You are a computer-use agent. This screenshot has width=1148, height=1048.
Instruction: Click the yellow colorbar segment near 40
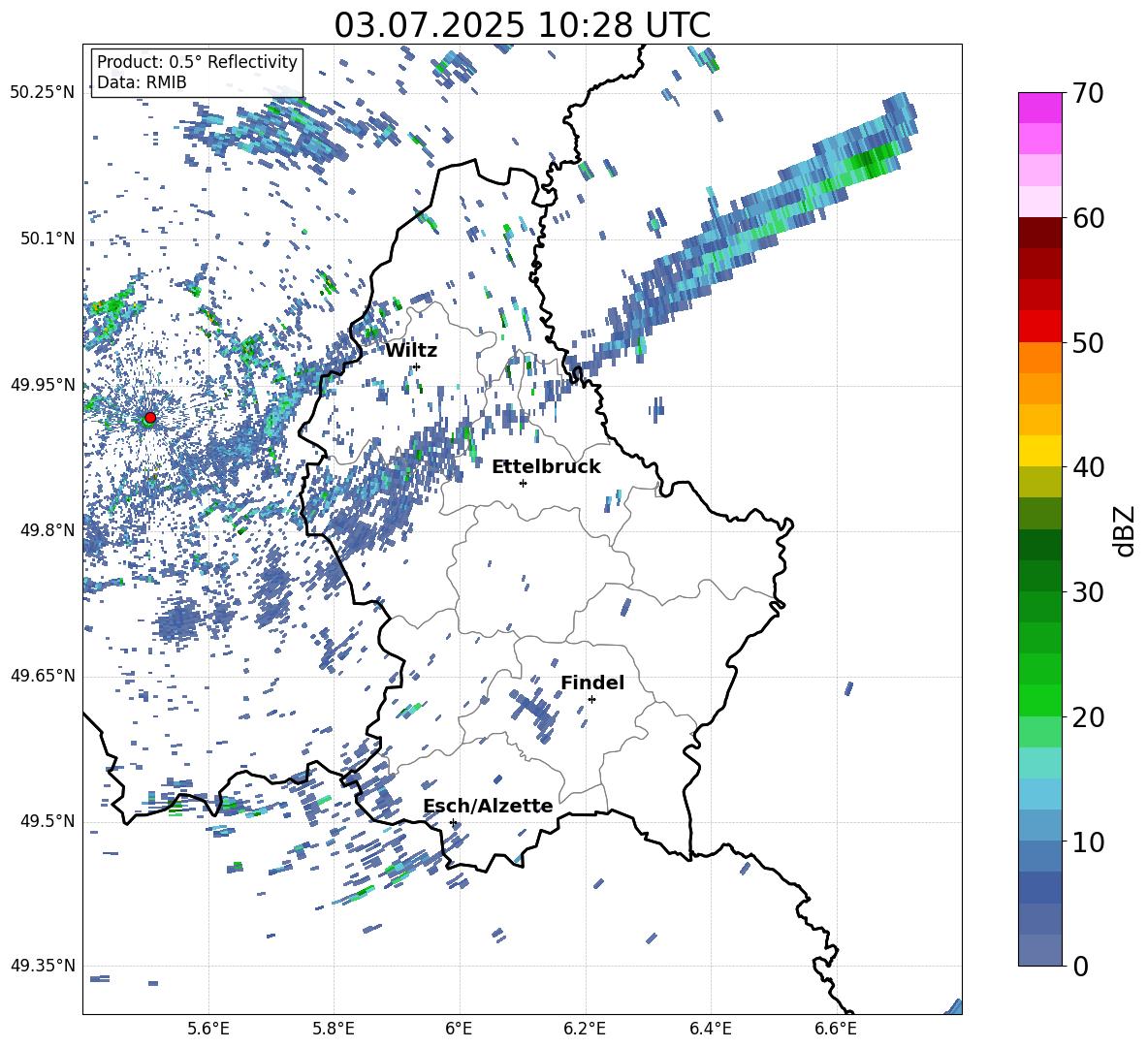1040,451
